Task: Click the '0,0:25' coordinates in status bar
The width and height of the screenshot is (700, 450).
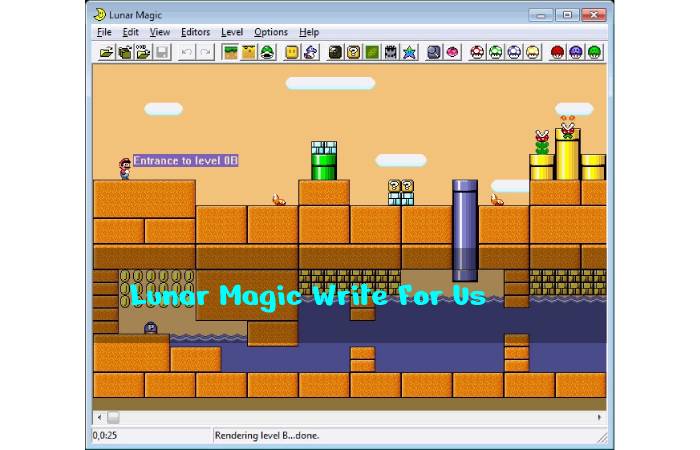Action: coord(105,435)
